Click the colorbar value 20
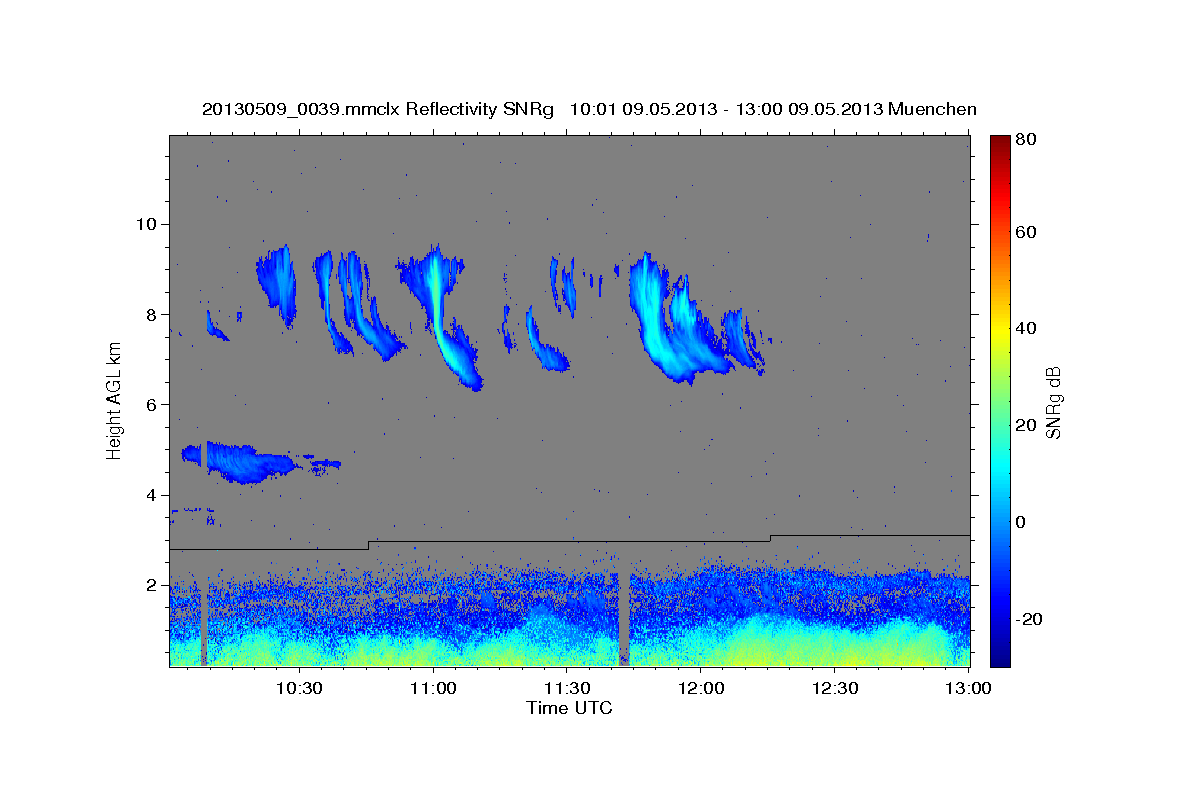The height and width of the screenshot is (800, 1200). coord(1025,425)
